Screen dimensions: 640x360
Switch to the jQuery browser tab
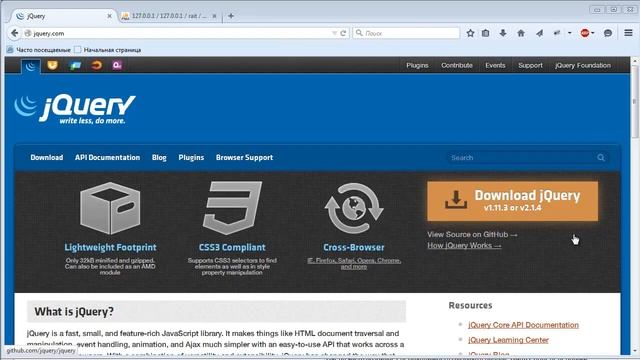(x=62, y=16)
